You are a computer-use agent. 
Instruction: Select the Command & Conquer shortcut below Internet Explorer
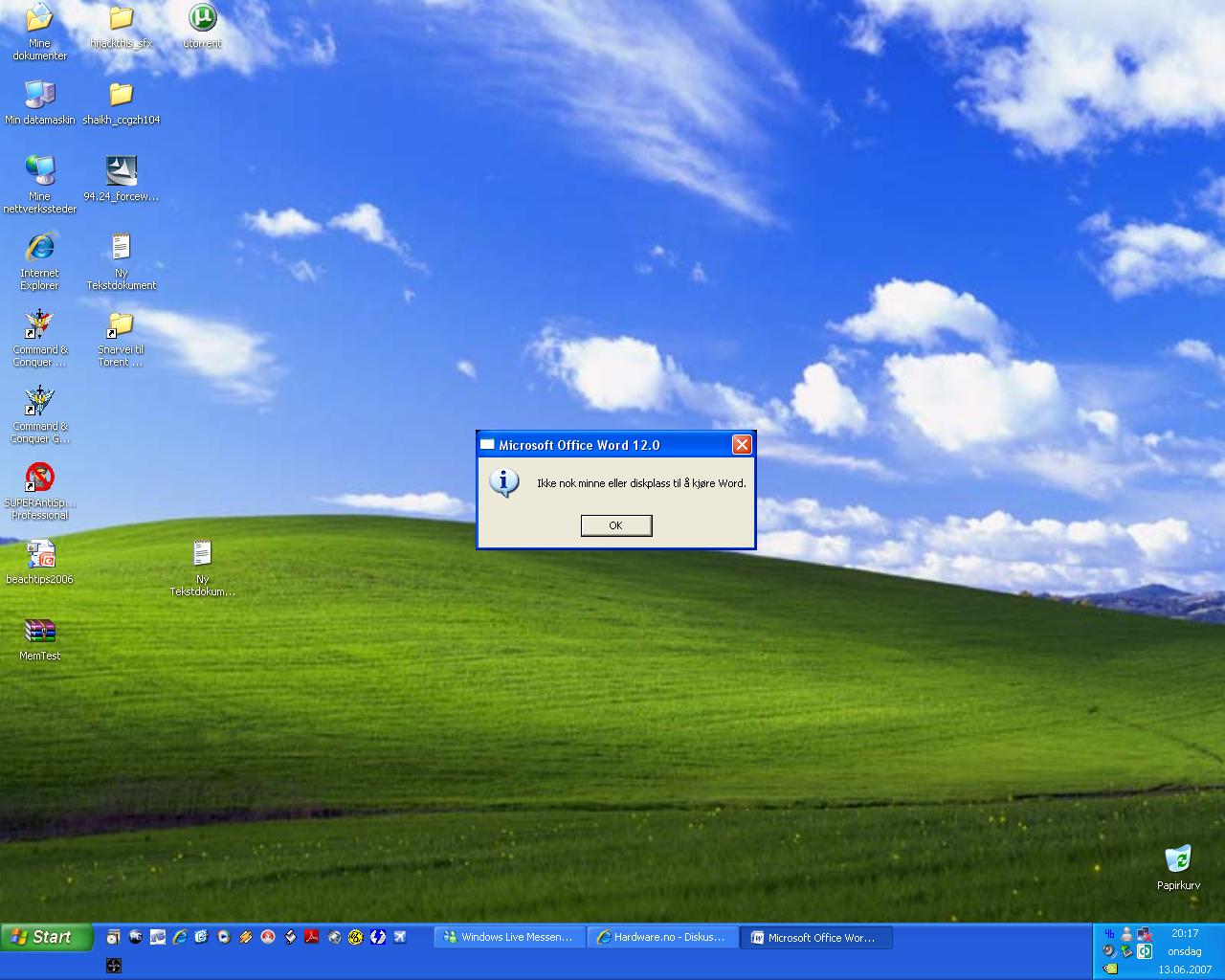[39, 338]
